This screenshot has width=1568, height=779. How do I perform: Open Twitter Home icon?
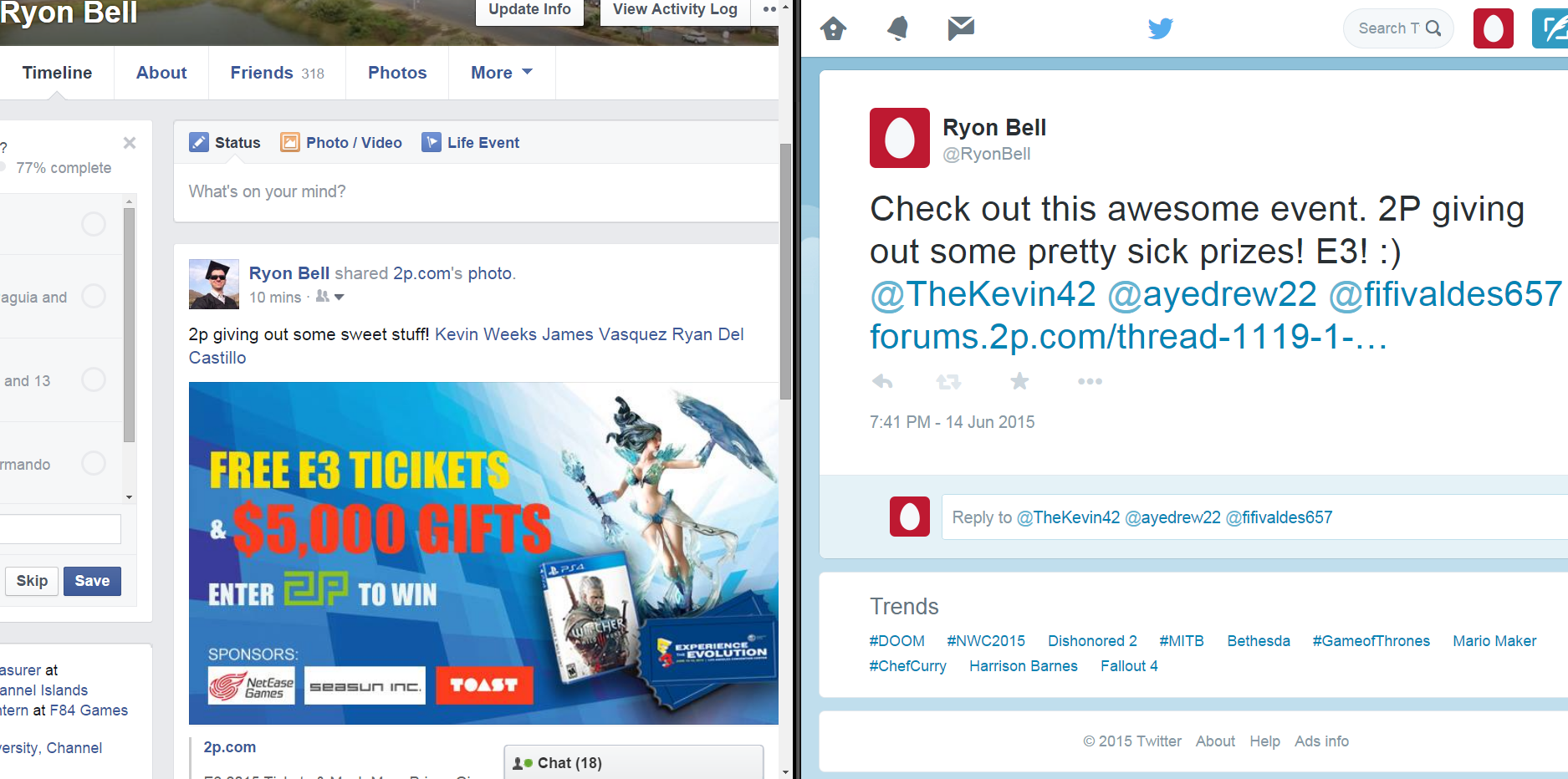pyautogui.click(x=833, y=28)
